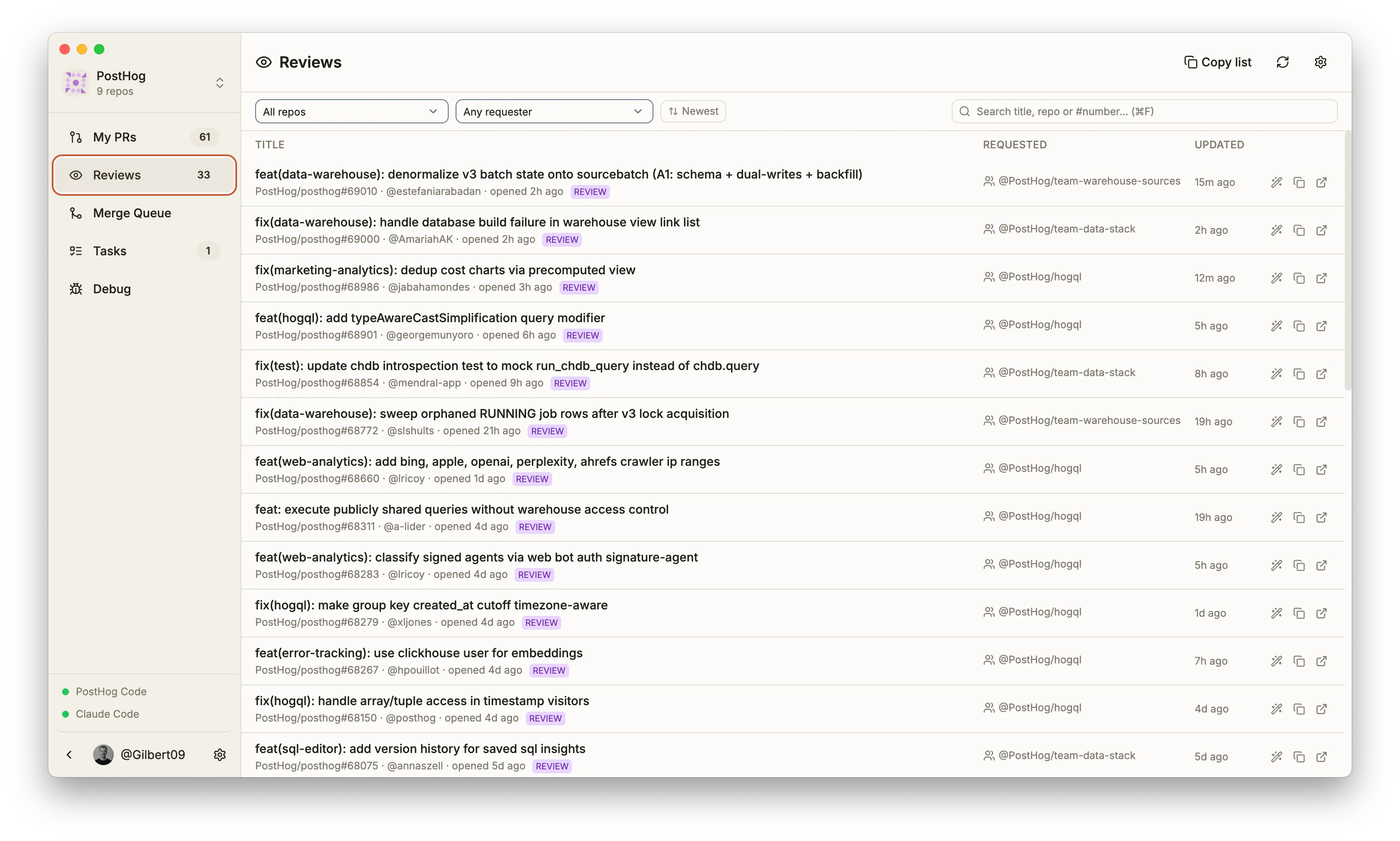Viewport: 1400px width, 841px height.
Task: Open user settings gear beside @Gilbert09
Action: [220, 755]
